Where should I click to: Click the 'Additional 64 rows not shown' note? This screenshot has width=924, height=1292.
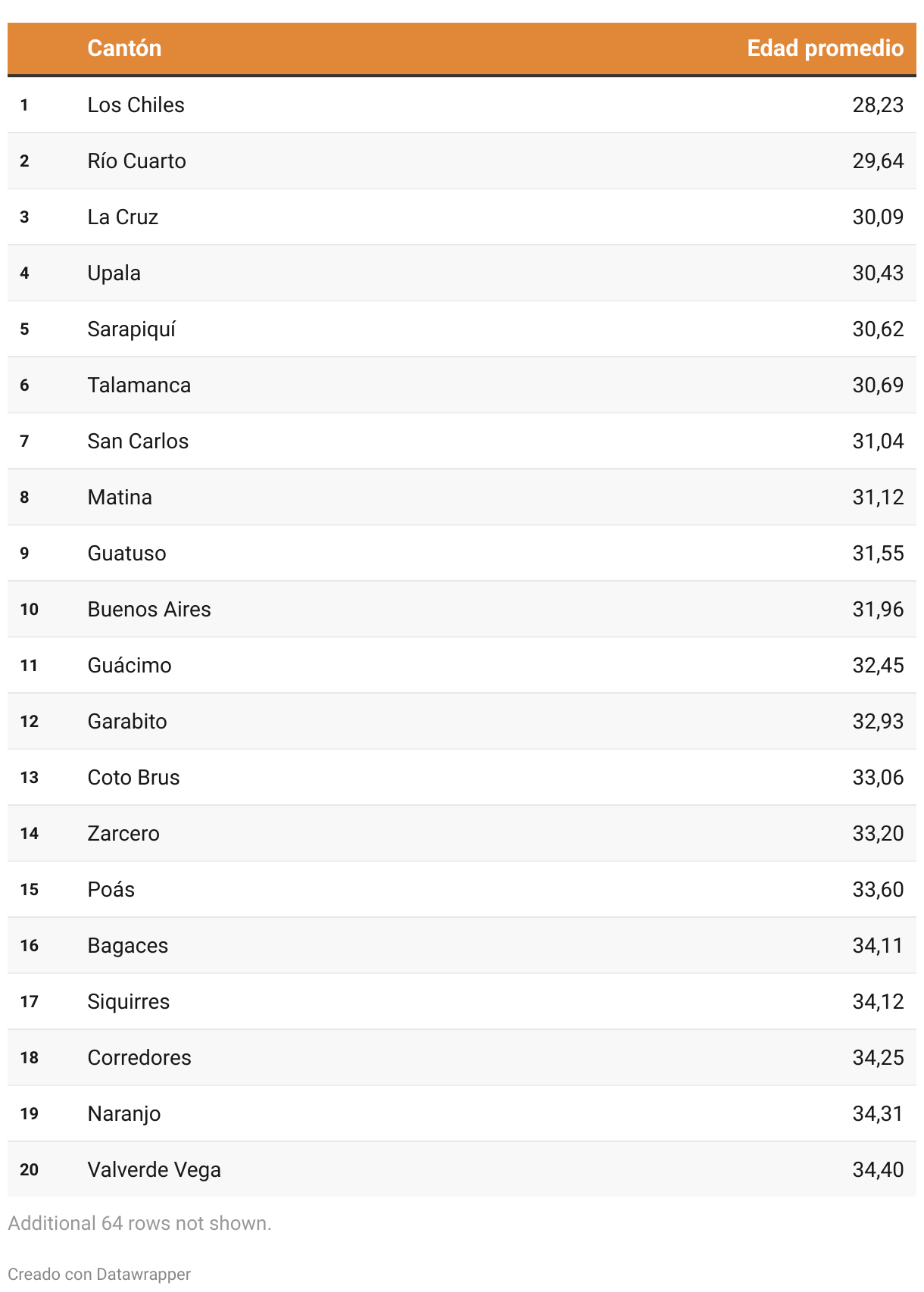pyautogui.click(x=139, y=1223)
